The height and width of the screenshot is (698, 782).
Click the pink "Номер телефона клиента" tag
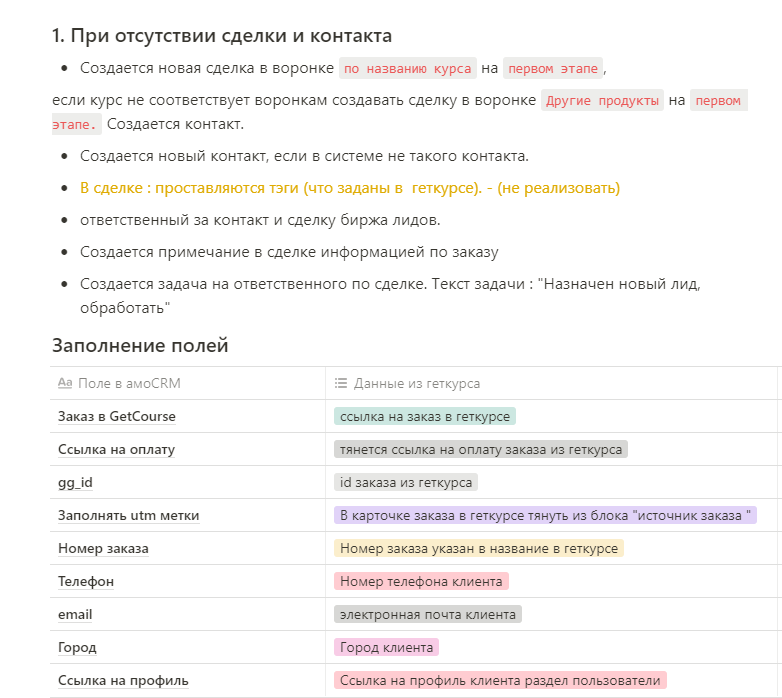pyautogui.click(x=421, y=581)
